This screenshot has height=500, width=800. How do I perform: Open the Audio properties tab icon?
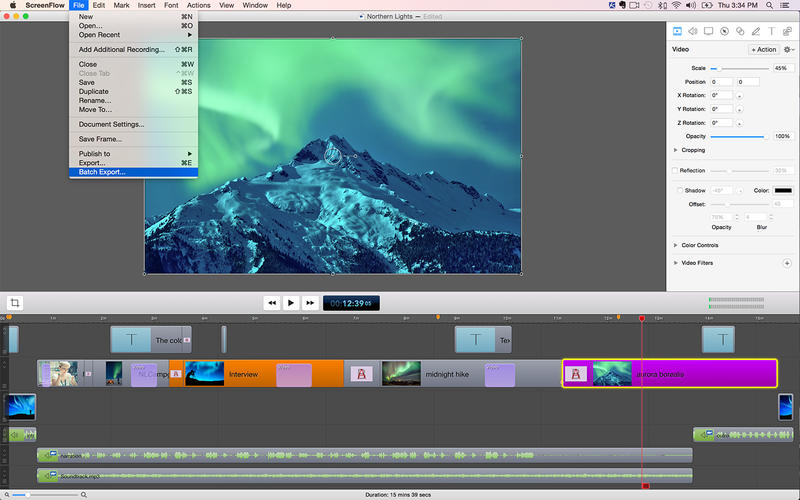[x=693, y=31]
